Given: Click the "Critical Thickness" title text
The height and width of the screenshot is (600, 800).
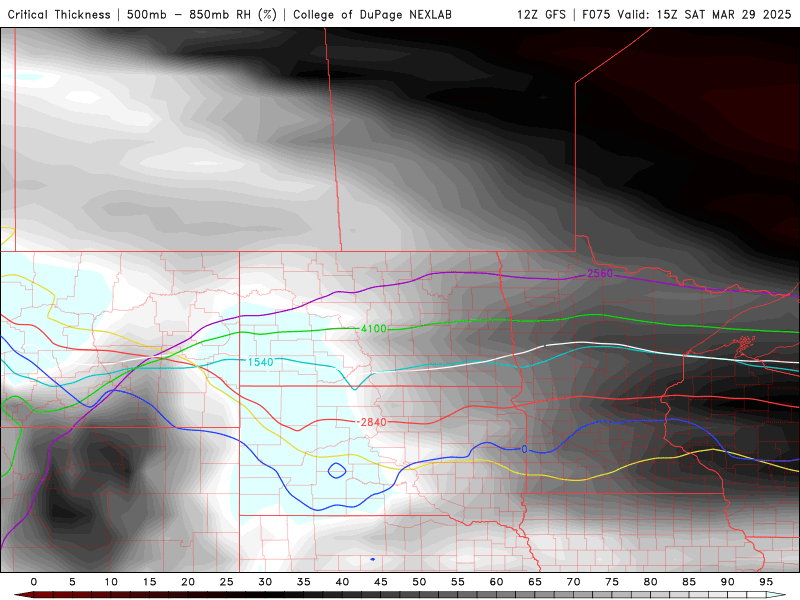Looking at the screenshot, I should pos(59,14).
